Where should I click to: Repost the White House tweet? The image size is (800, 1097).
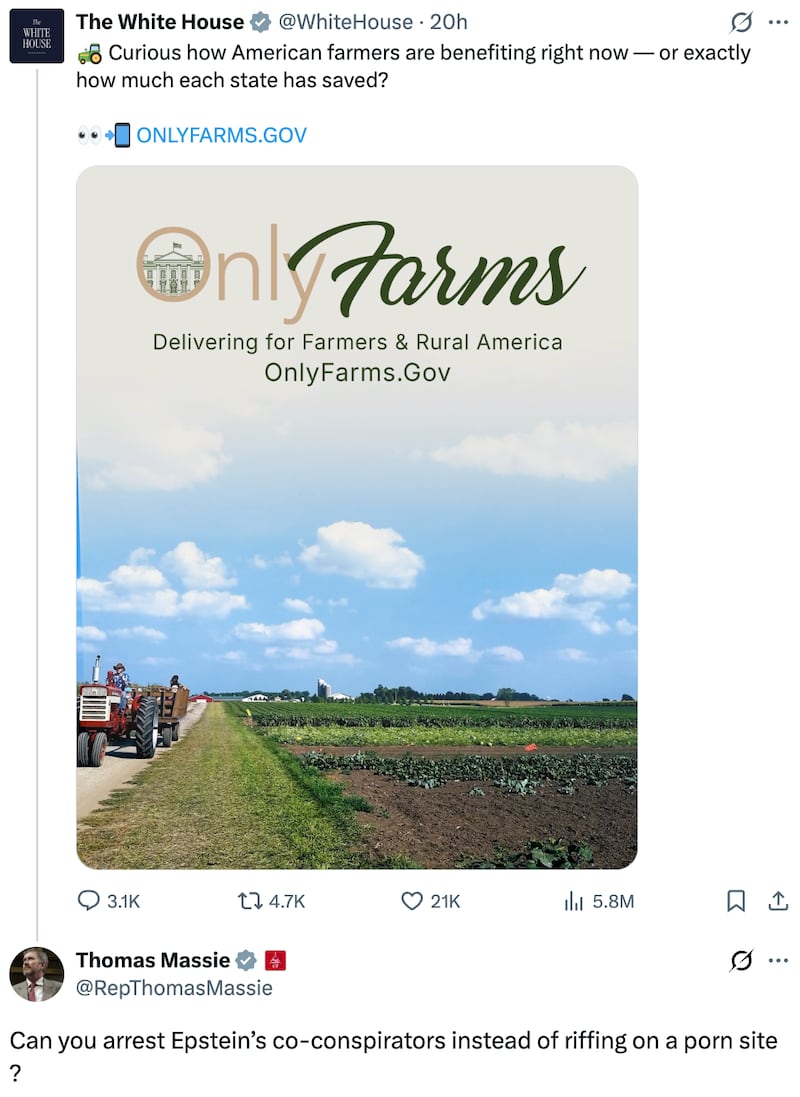coord(246,901)
